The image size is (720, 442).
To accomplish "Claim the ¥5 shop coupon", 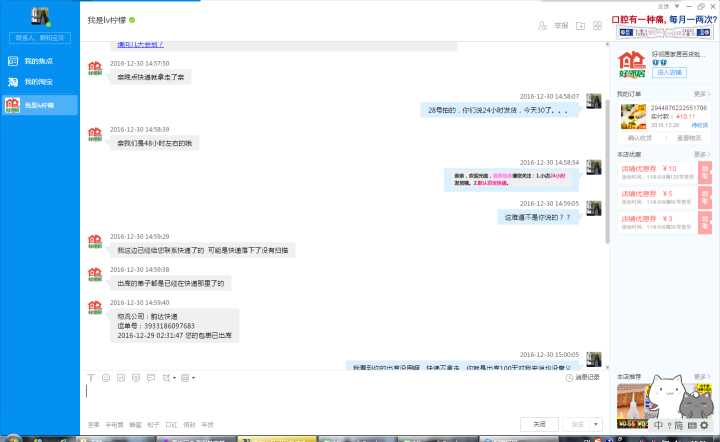I will (x=705, y=198).
